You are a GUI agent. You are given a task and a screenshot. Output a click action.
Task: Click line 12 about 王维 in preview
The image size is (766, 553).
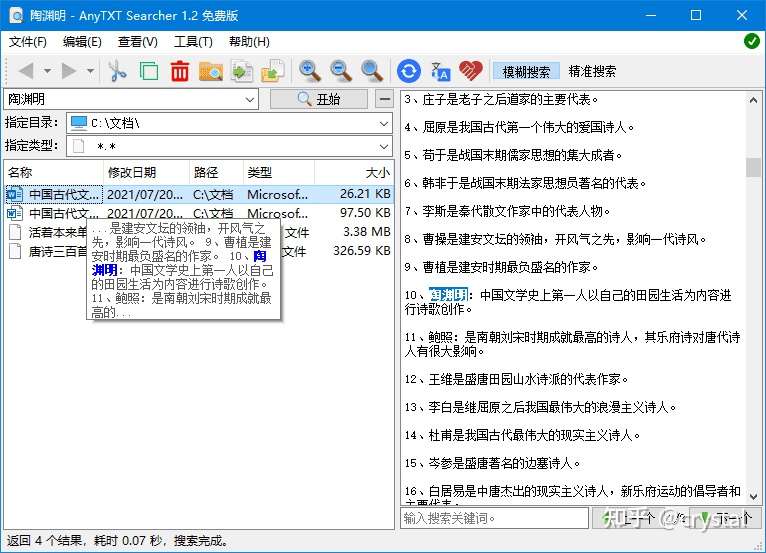[516, 379]
